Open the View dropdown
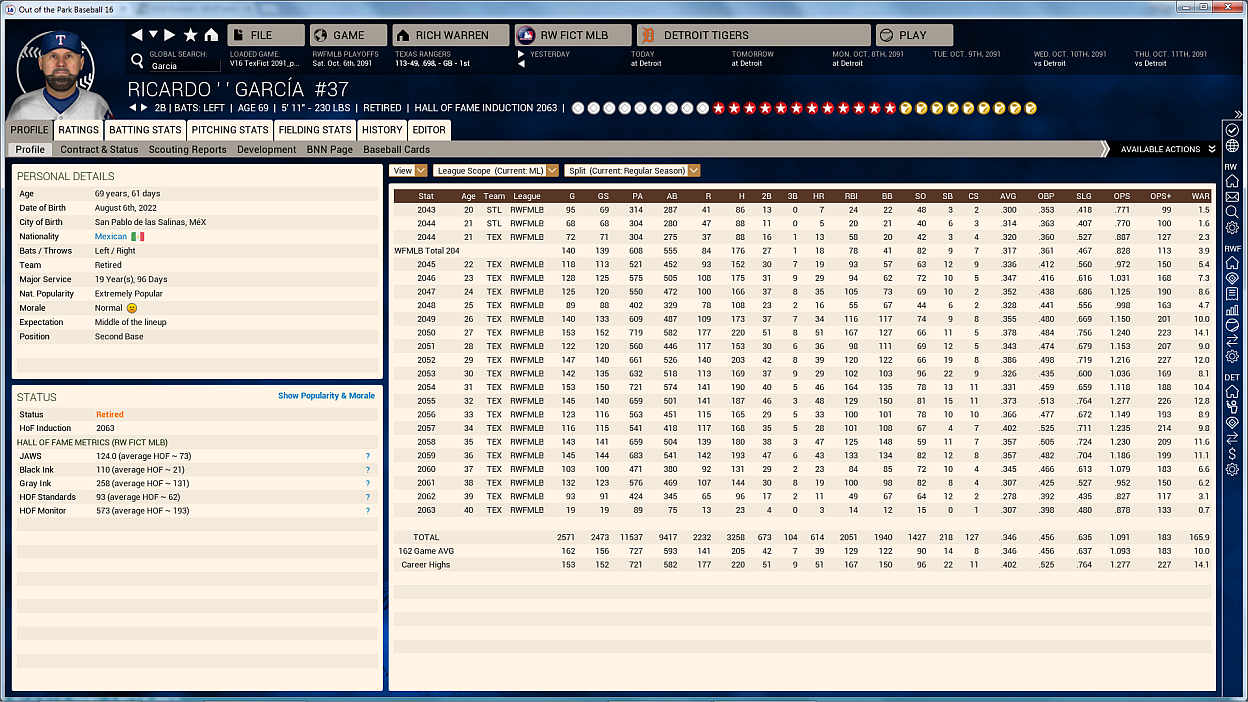 point(409,171)
